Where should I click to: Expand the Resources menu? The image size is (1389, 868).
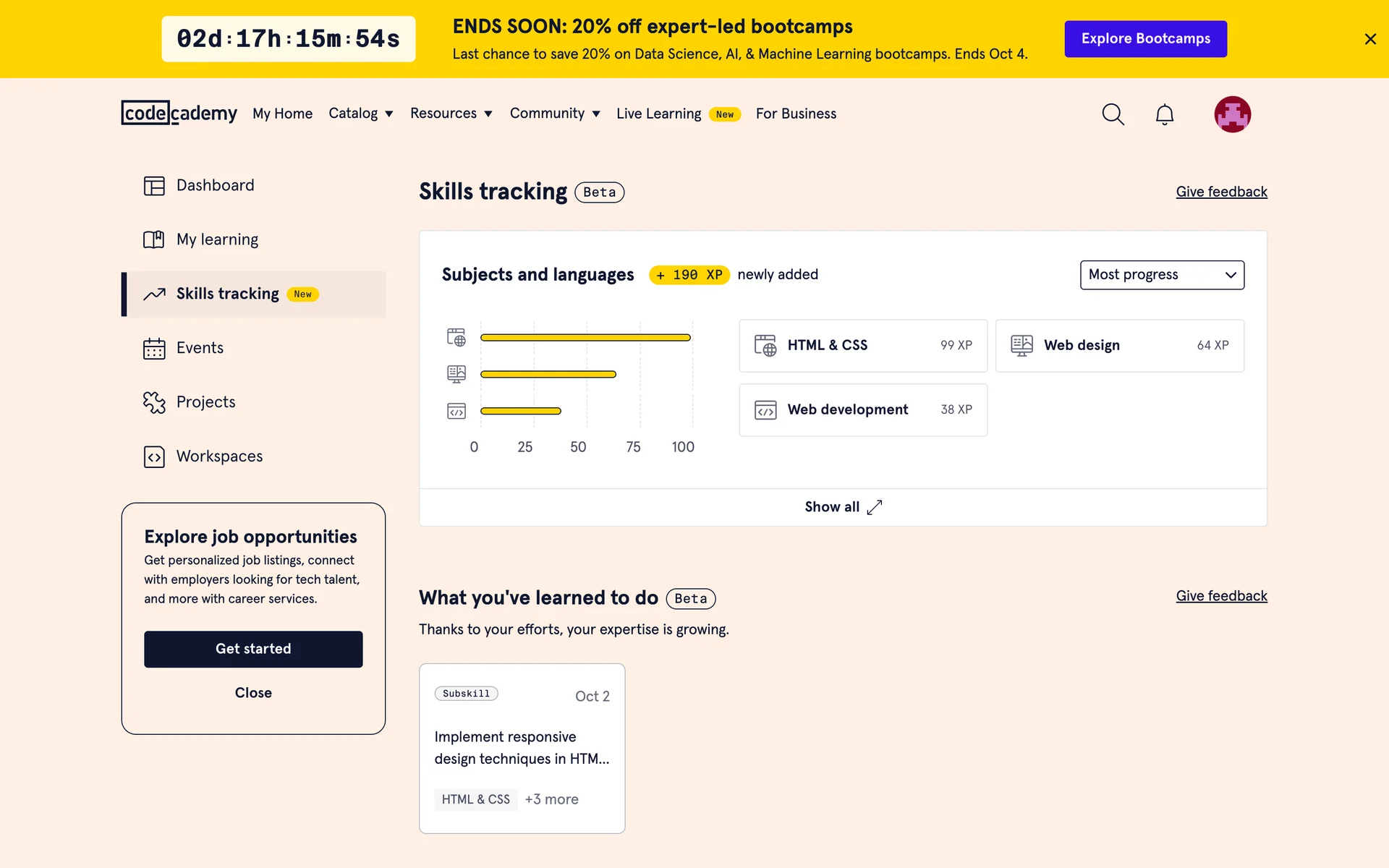pyautogui.click(x=451, y=114)
